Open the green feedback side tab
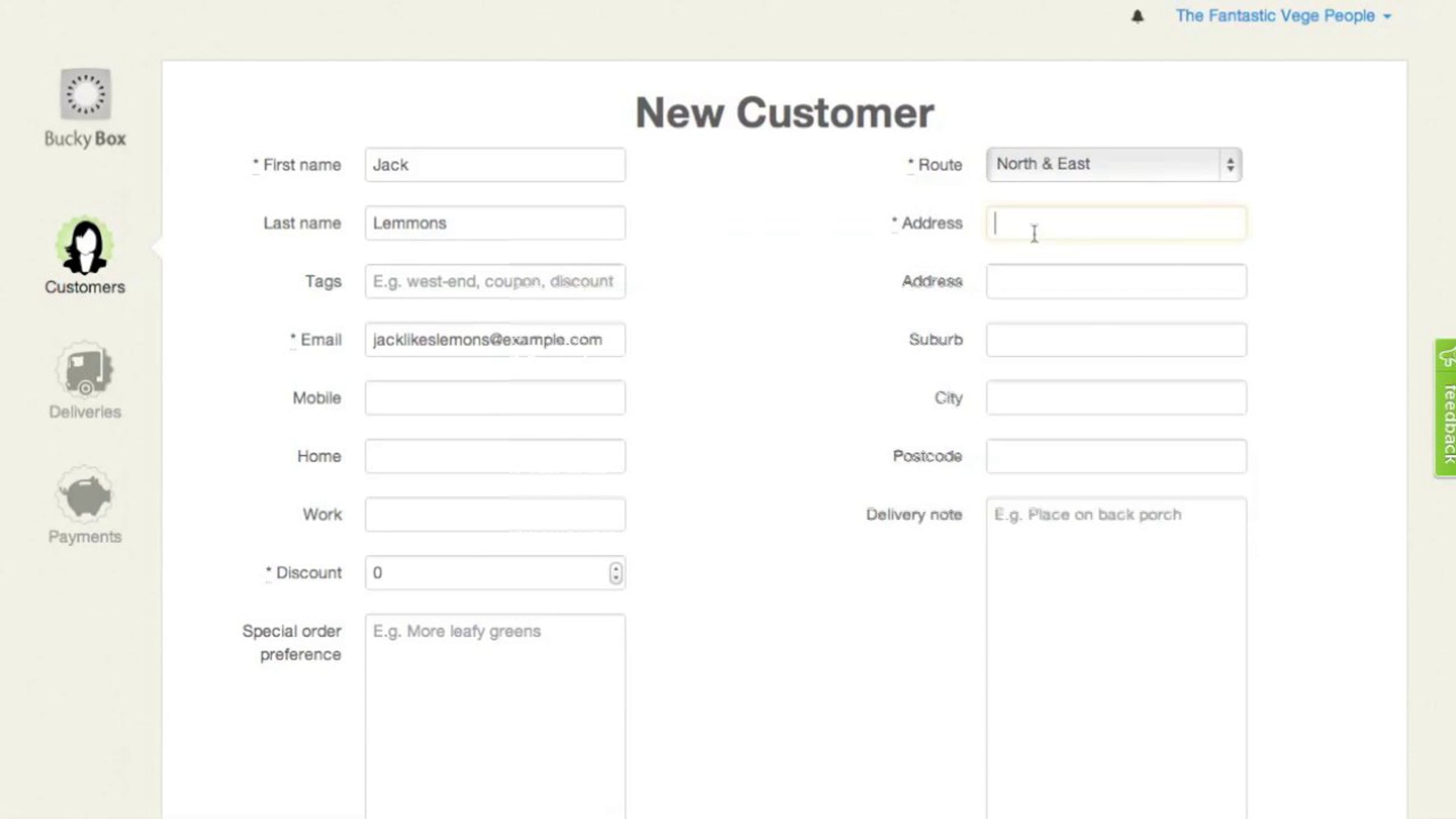Image resolution: width=1456 pixels, height=819 pixels. [x=1446, y=408]
